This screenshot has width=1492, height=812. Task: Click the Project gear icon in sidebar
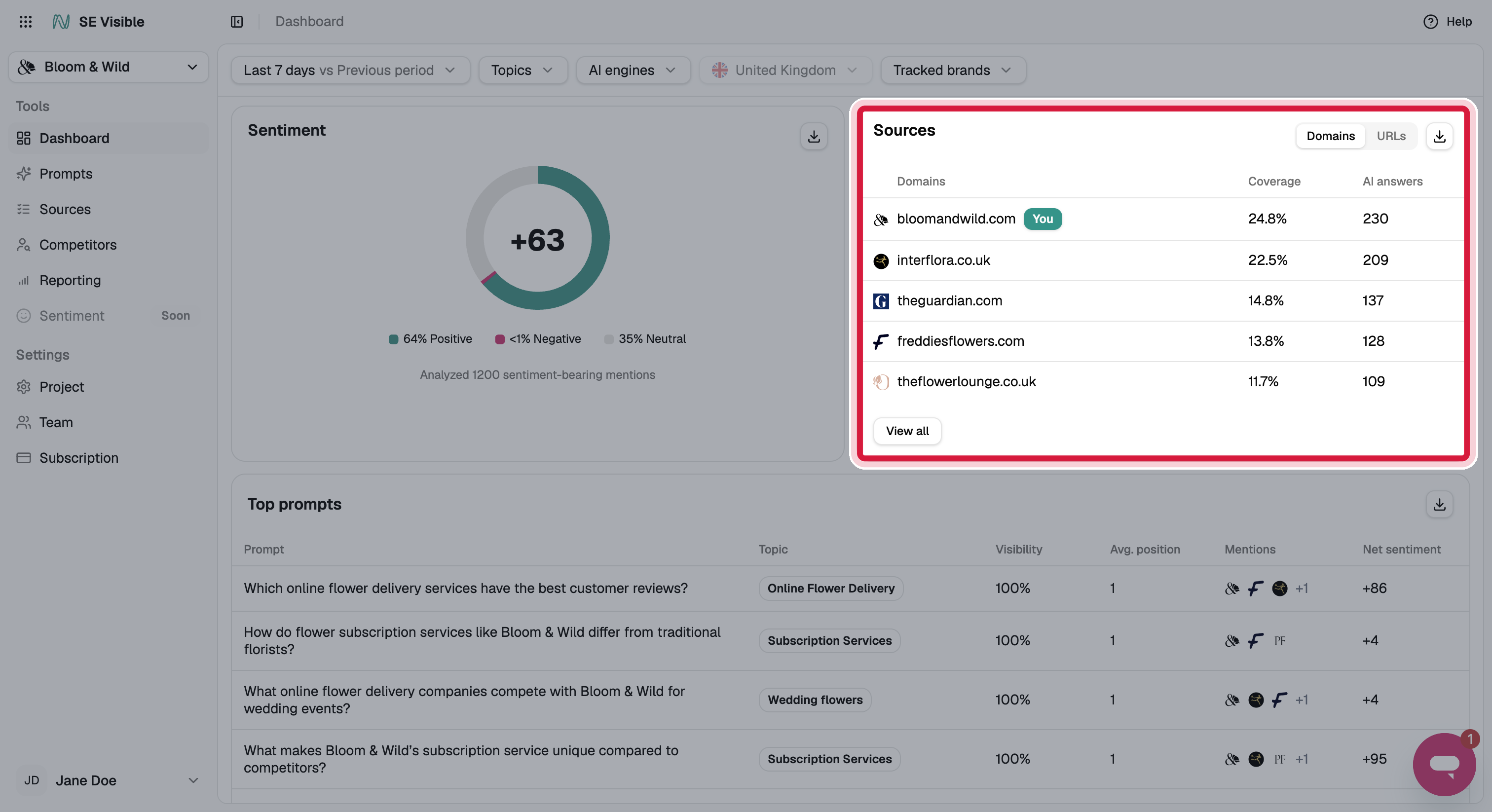click(x=23, y=387)
